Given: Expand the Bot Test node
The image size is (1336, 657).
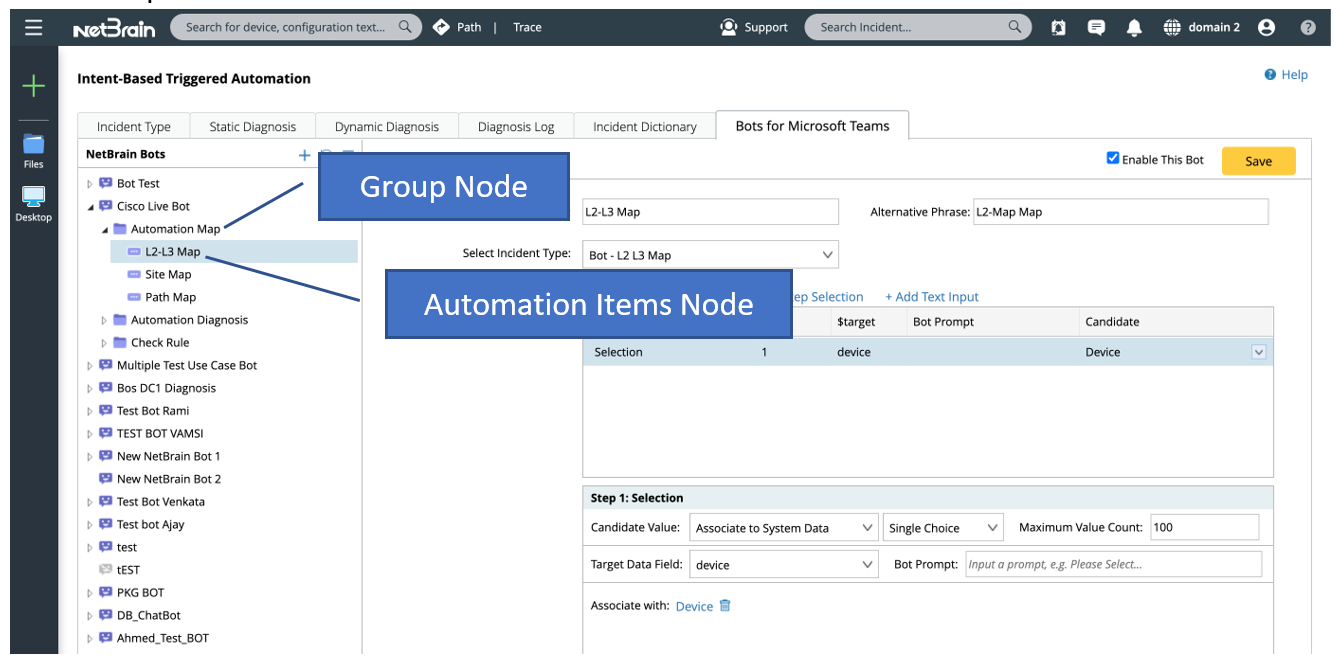Looking at the screenshot, I should (x=90, y=184).
